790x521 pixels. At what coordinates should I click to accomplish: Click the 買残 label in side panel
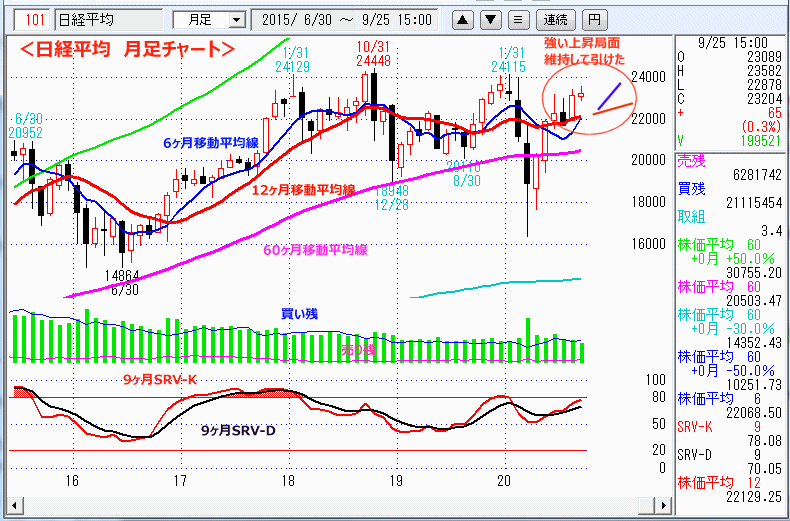(691, 189)
